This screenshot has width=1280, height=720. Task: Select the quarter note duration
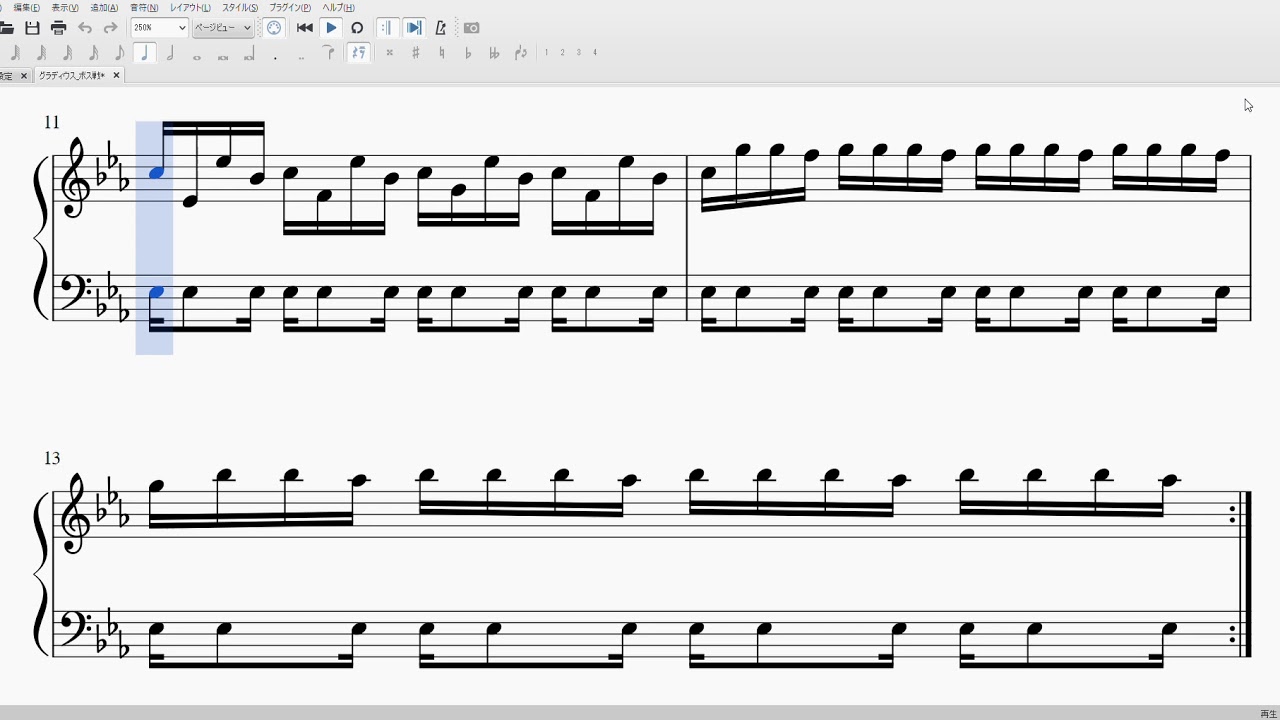coord(145,53)
